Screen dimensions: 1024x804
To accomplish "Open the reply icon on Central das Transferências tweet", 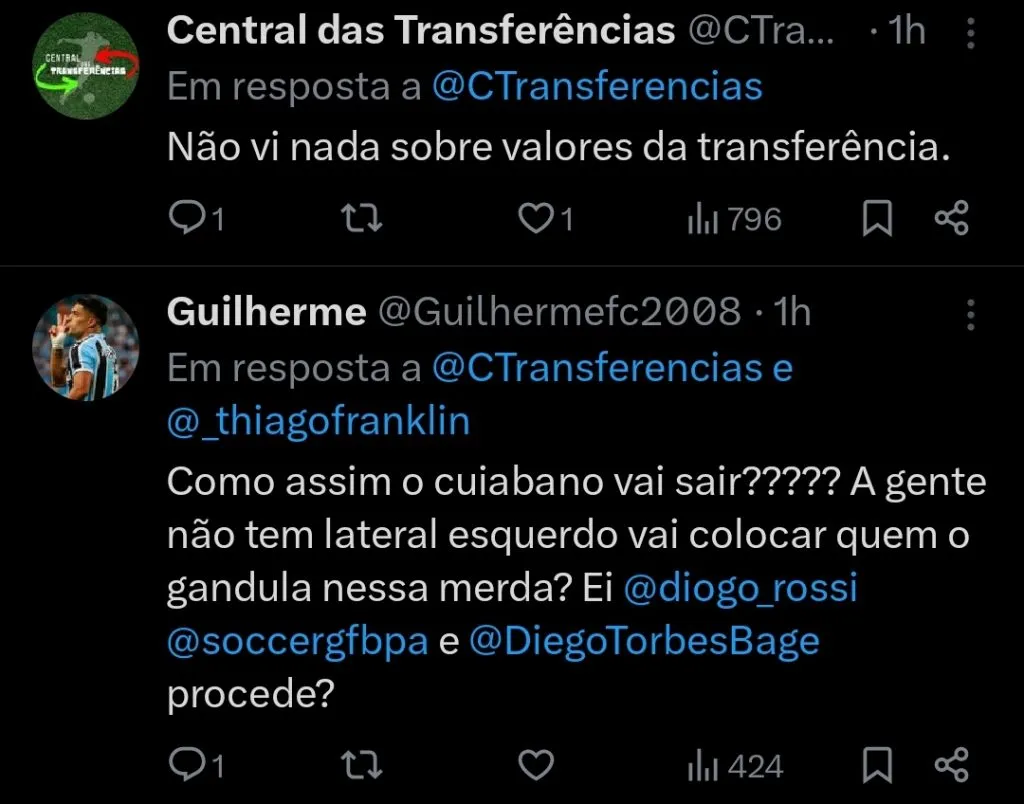I will (x=190, y=218).
